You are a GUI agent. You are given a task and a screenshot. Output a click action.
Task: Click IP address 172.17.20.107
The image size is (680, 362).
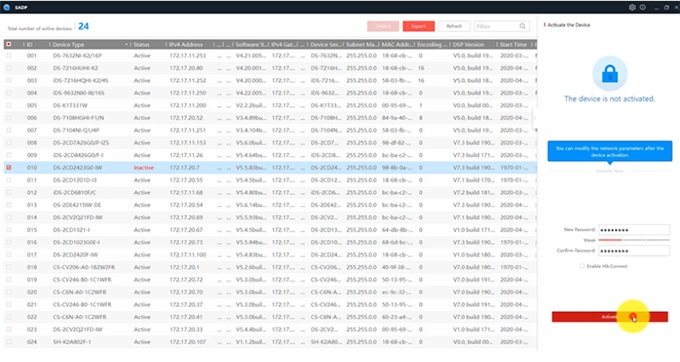188,342
